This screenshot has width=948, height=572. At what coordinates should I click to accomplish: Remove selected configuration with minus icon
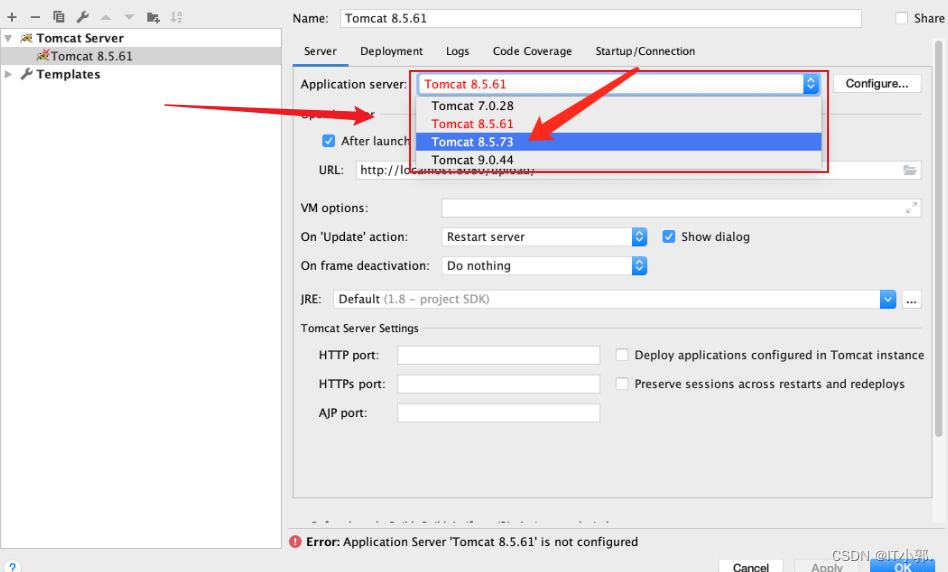35,17
